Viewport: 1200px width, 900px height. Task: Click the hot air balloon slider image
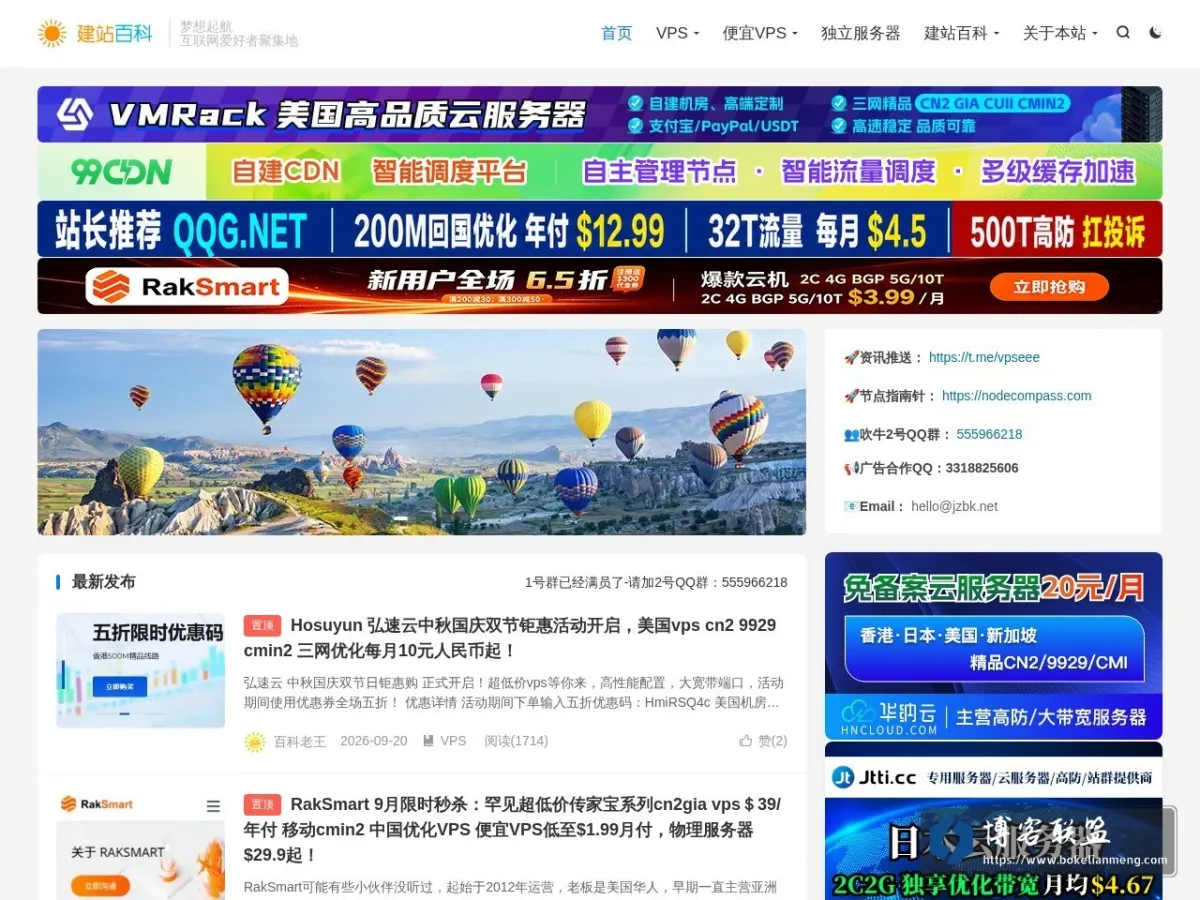pyautogui.click(x=422, y=432)
